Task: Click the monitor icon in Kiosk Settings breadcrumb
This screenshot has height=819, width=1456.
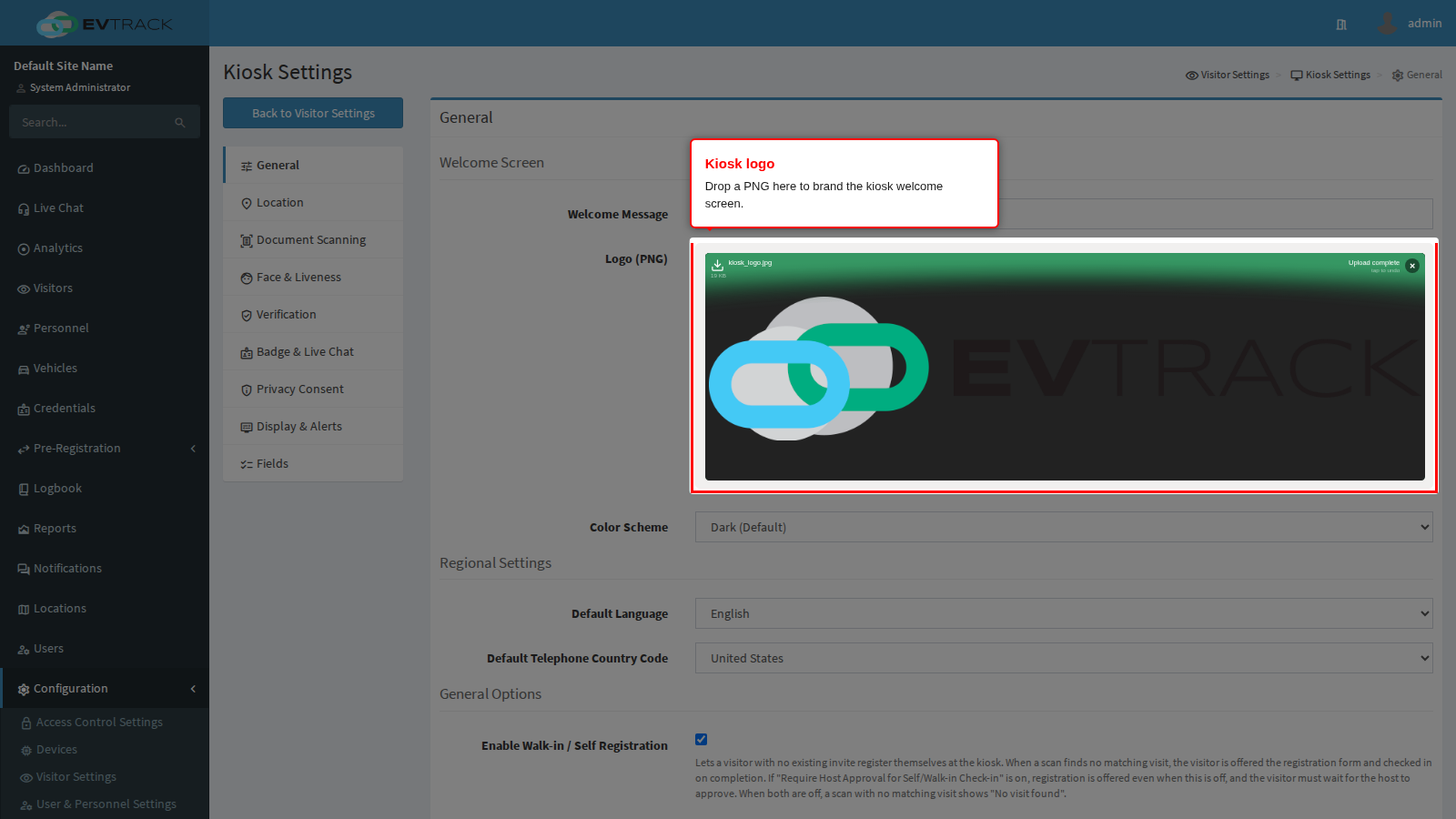Action: (1297, 76)
